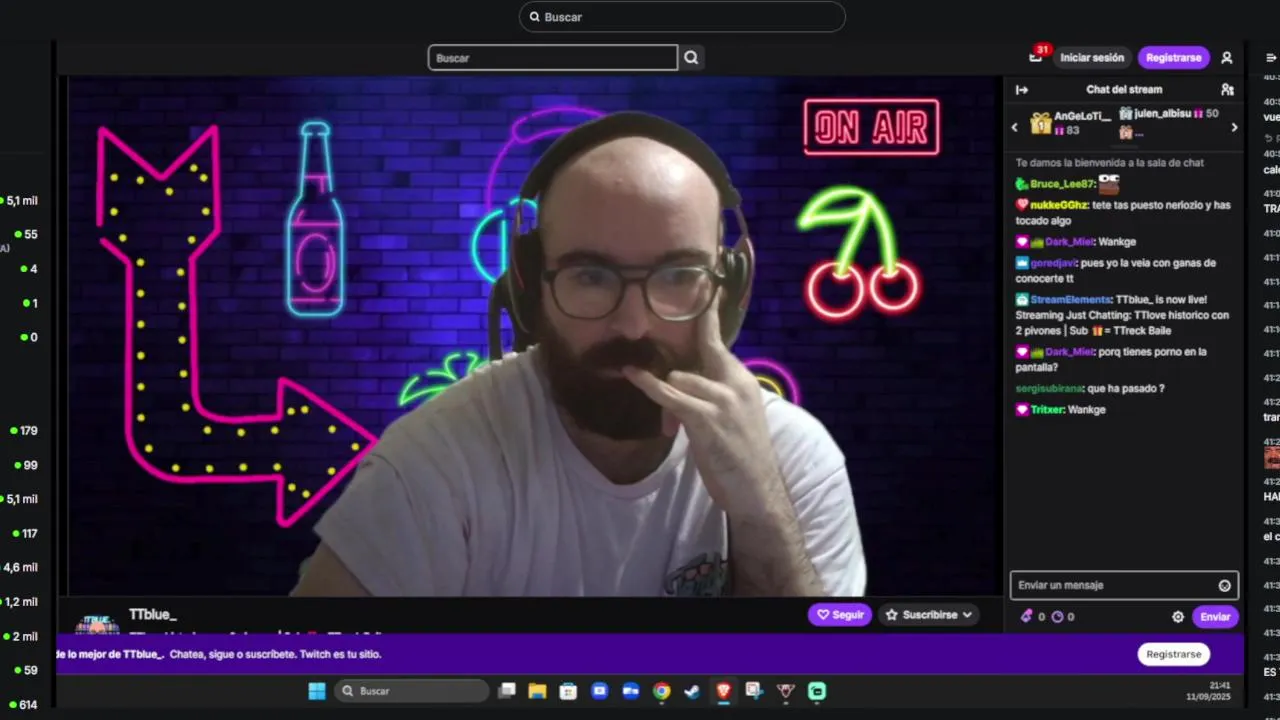Screen dimensions: 1280x720
Task: Open TTblue_ channel name link
Action: pyautogui.click(x=152, y=614)
